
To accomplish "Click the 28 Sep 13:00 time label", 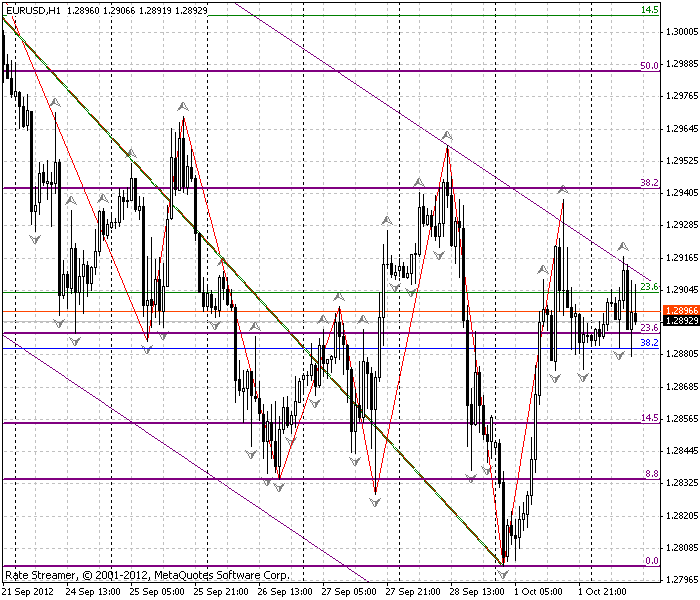I will point(477,592).
